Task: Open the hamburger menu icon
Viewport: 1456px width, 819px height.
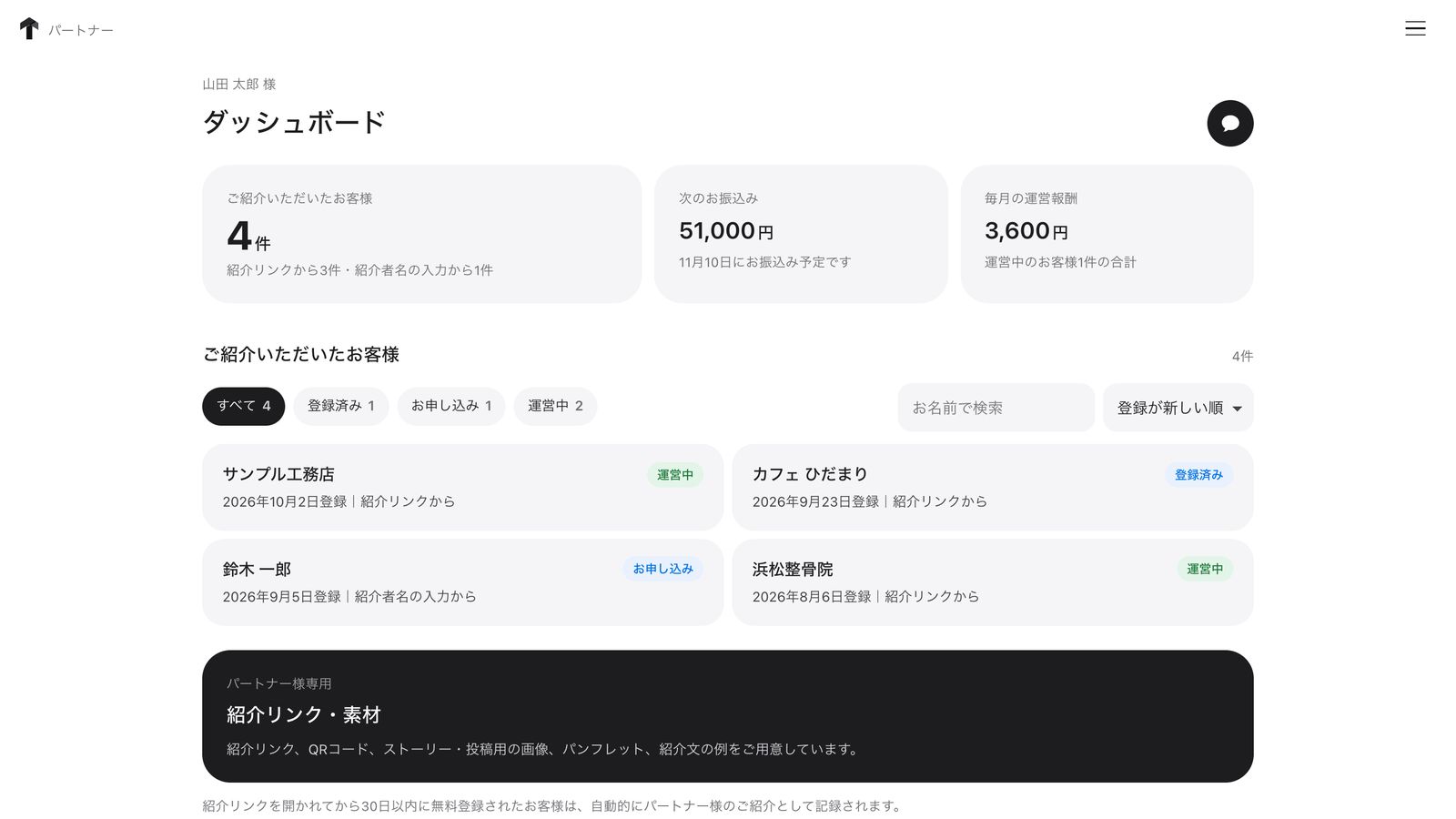Action: coord(1415,29)
